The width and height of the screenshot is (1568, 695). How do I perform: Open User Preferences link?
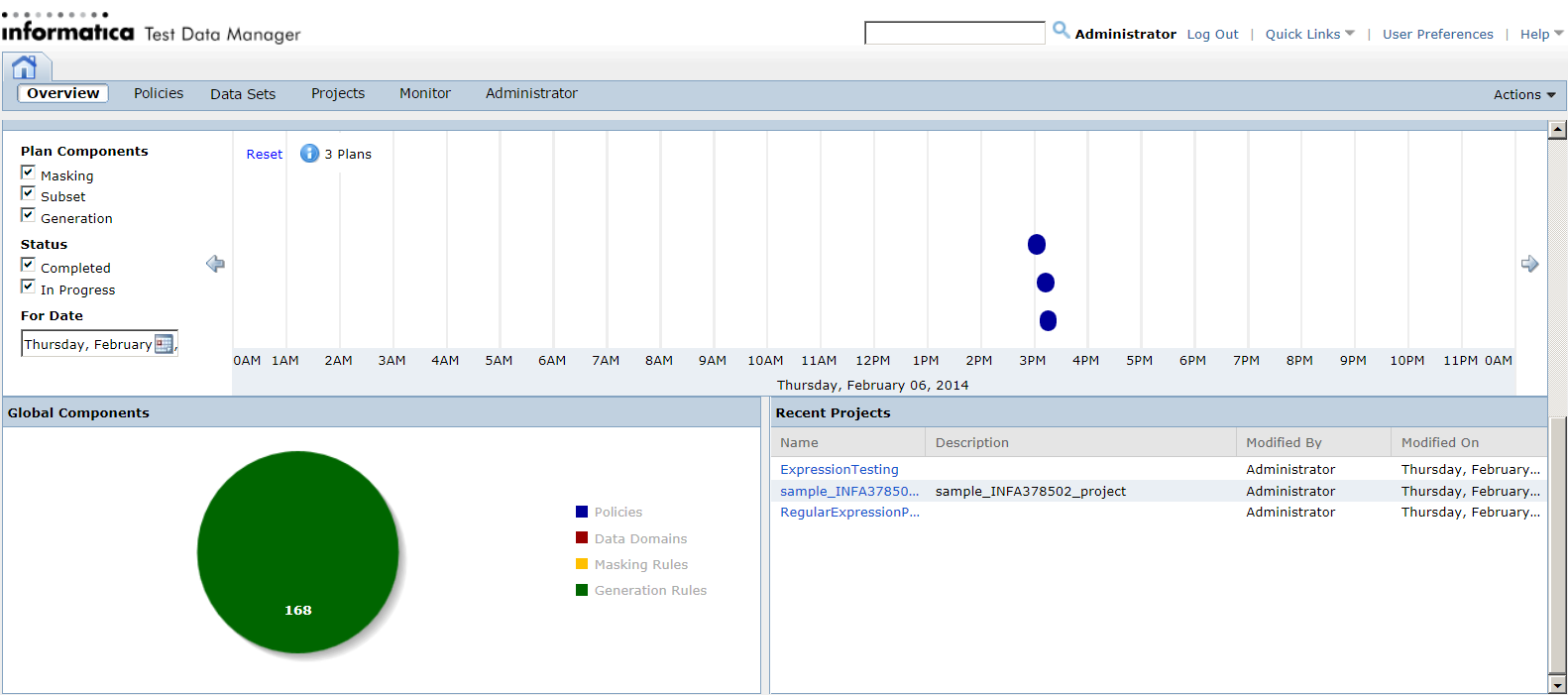(x=1437, y=34)
